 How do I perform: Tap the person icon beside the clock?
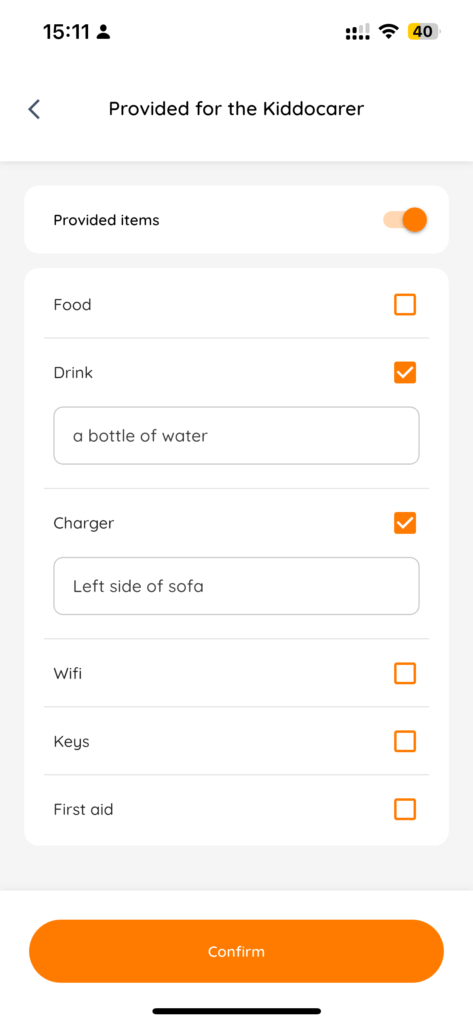click(103, 31)
